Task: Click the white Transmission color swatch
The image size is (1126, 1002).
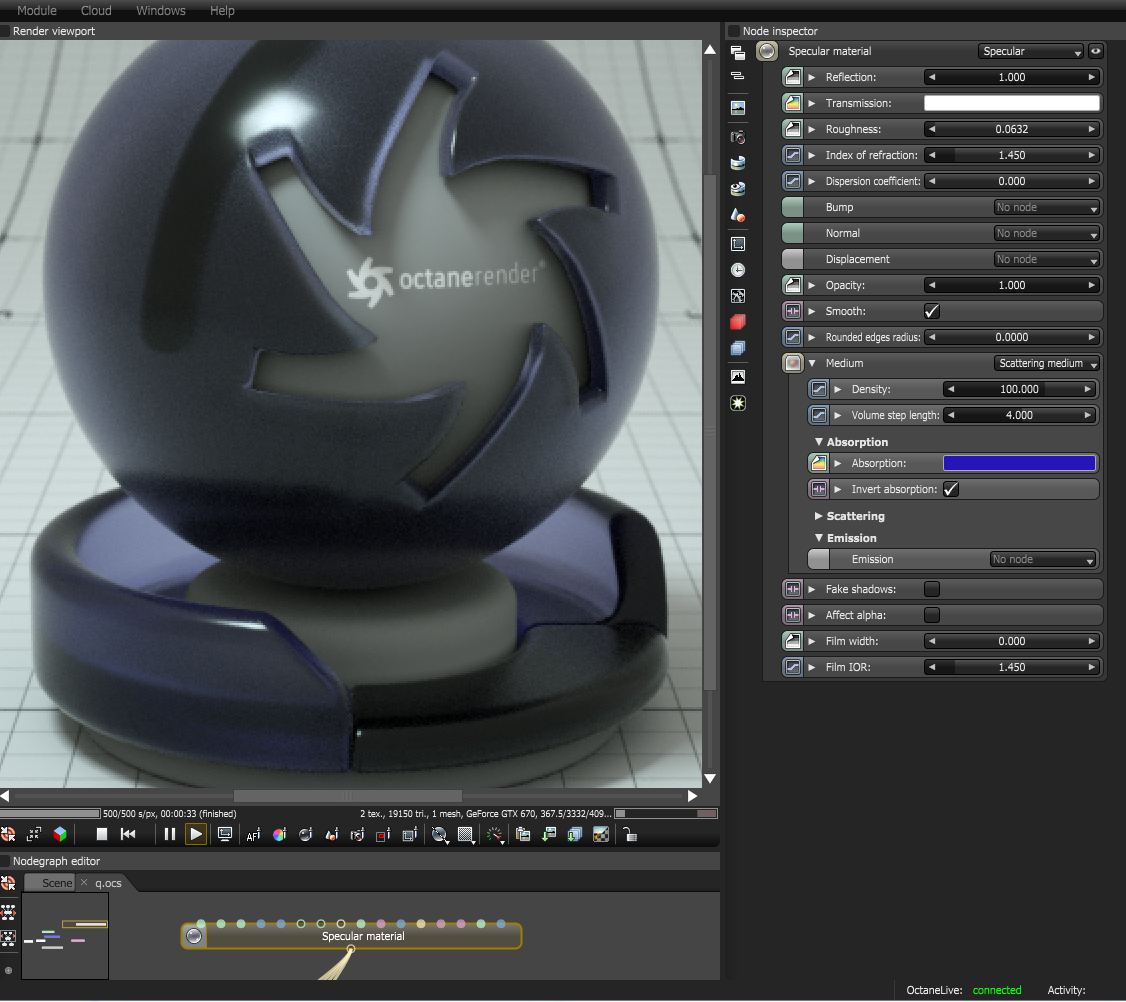Action: coord(1011,103)
